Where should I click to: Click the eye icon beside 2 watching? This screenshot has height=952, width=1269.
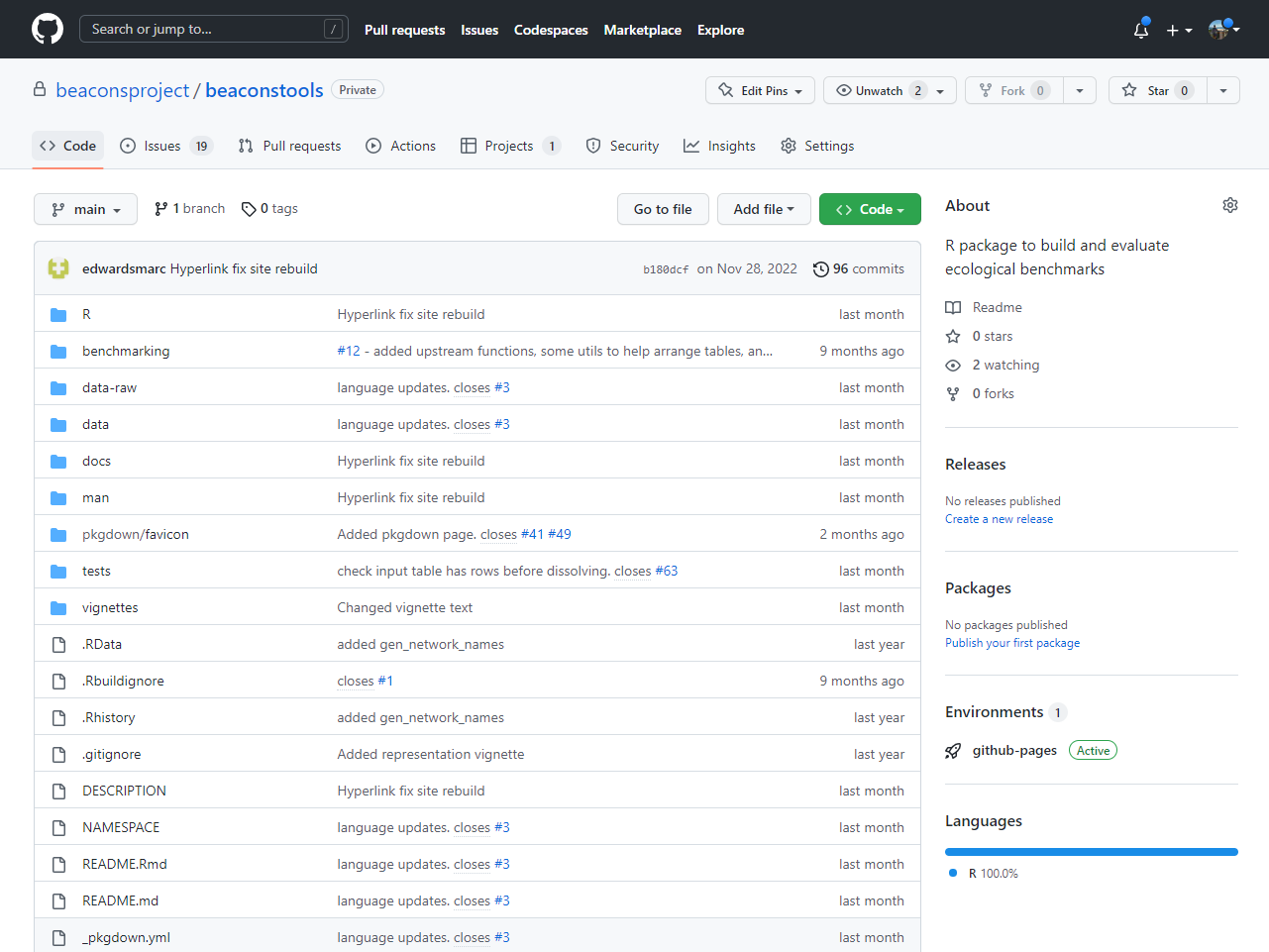[953, 365]
